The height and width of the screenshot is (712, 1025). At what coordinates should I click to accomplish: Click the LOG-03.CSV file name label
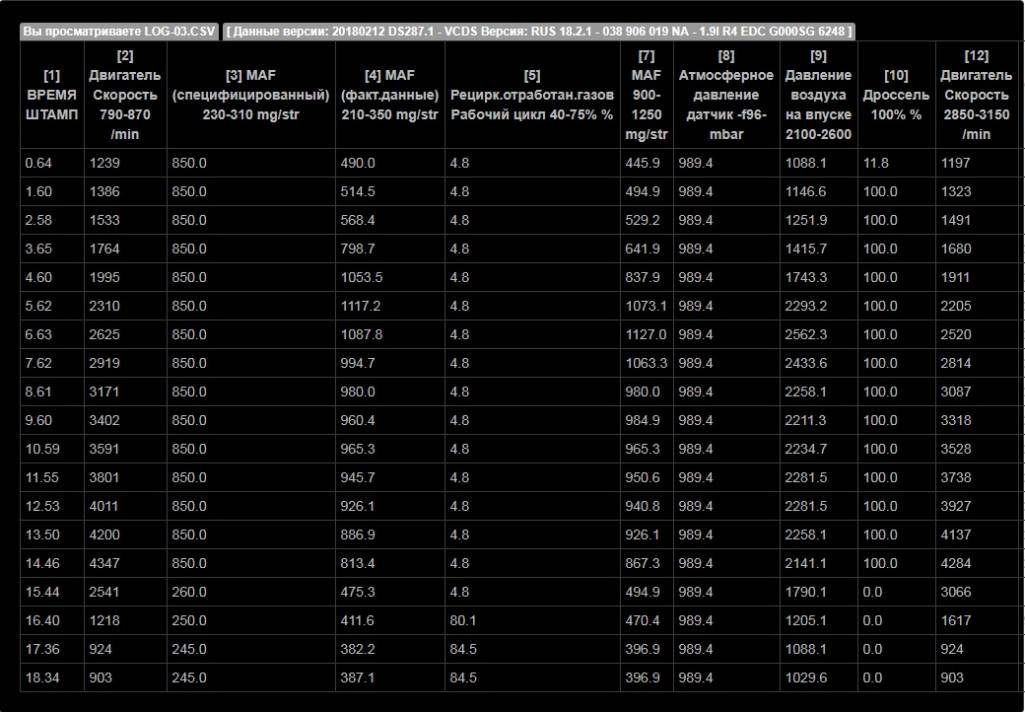[x=119, y=31]
